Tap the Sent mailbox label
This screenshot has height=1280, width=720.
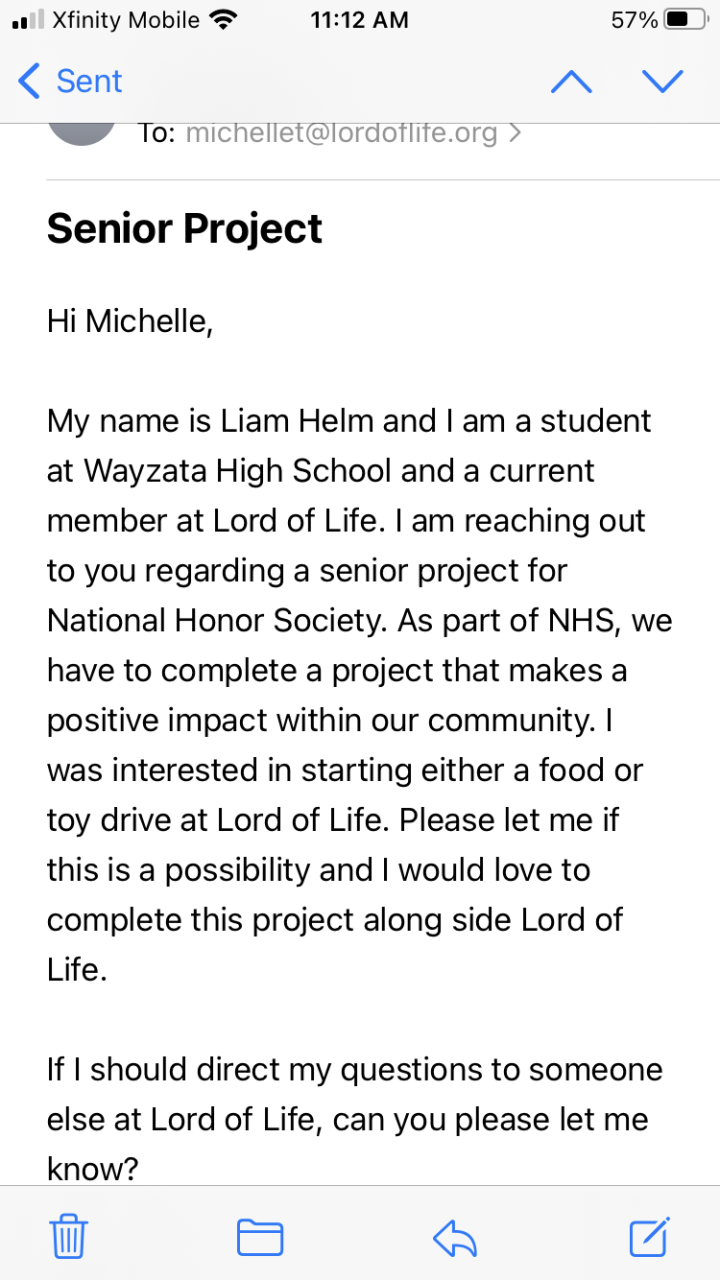(89, 82)
